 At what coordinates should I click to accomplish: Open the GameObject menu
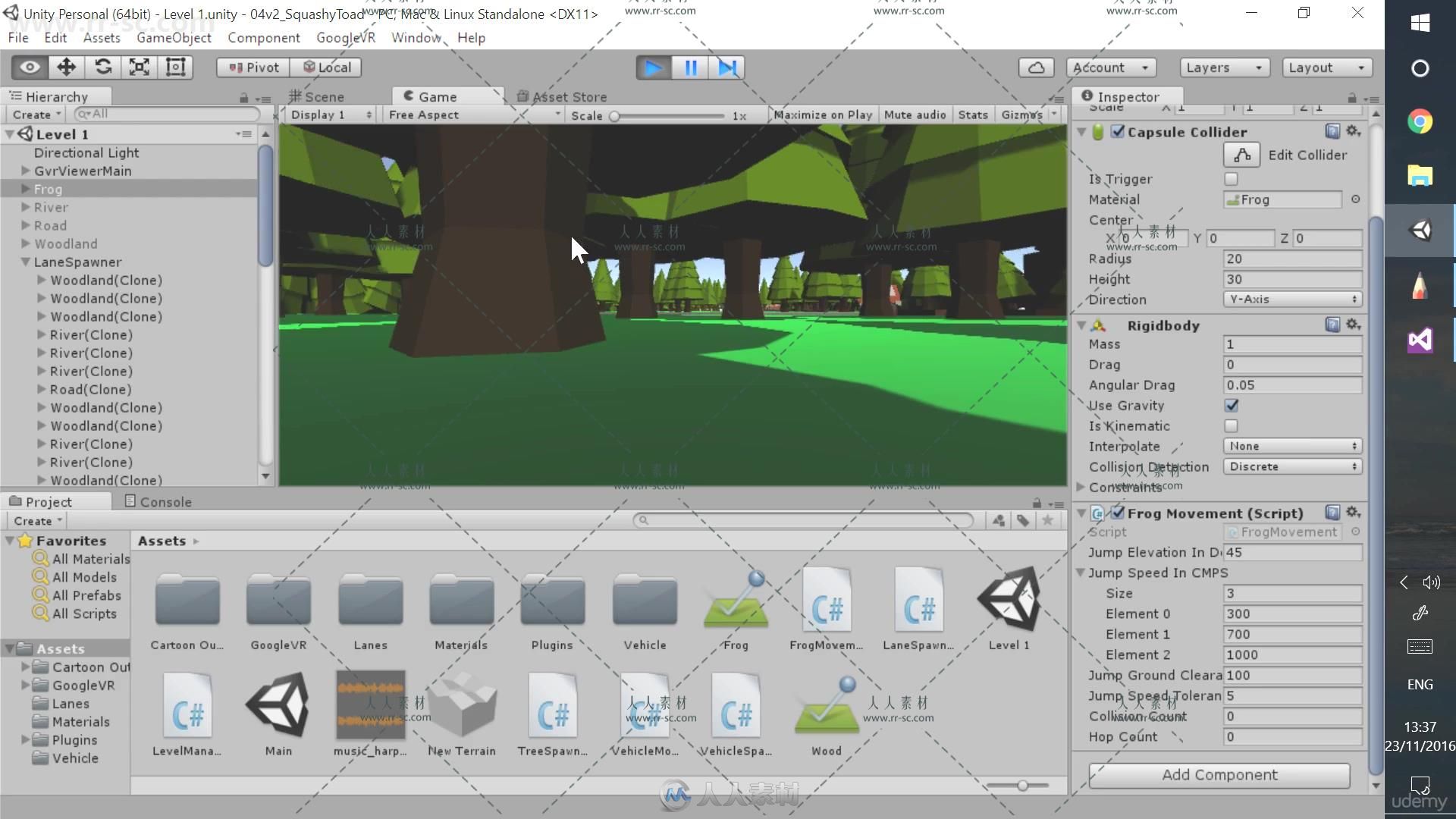(x=174, y=37)
